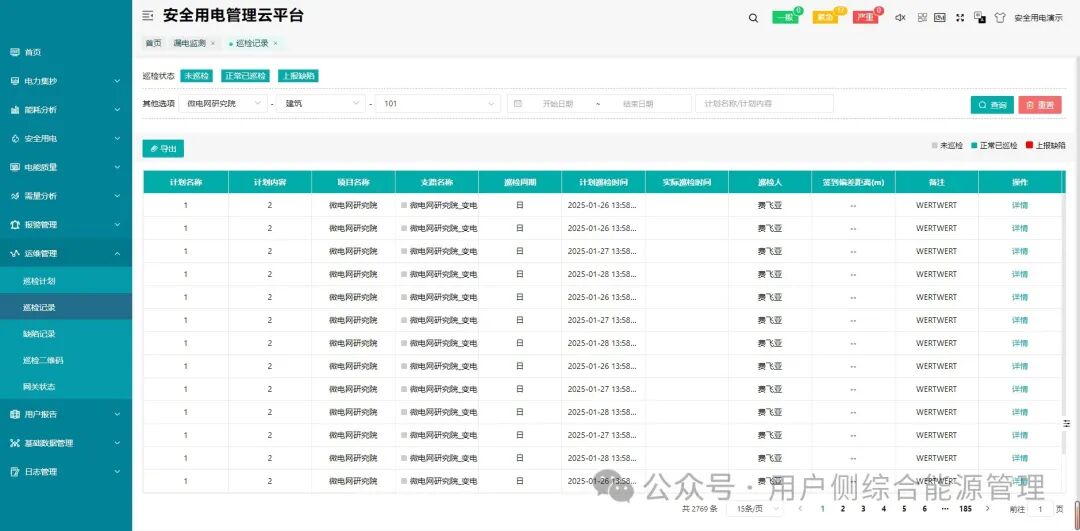
Task: Close the 漏电监测 tab
Action: pyautogui.click(x=213, y=43)
